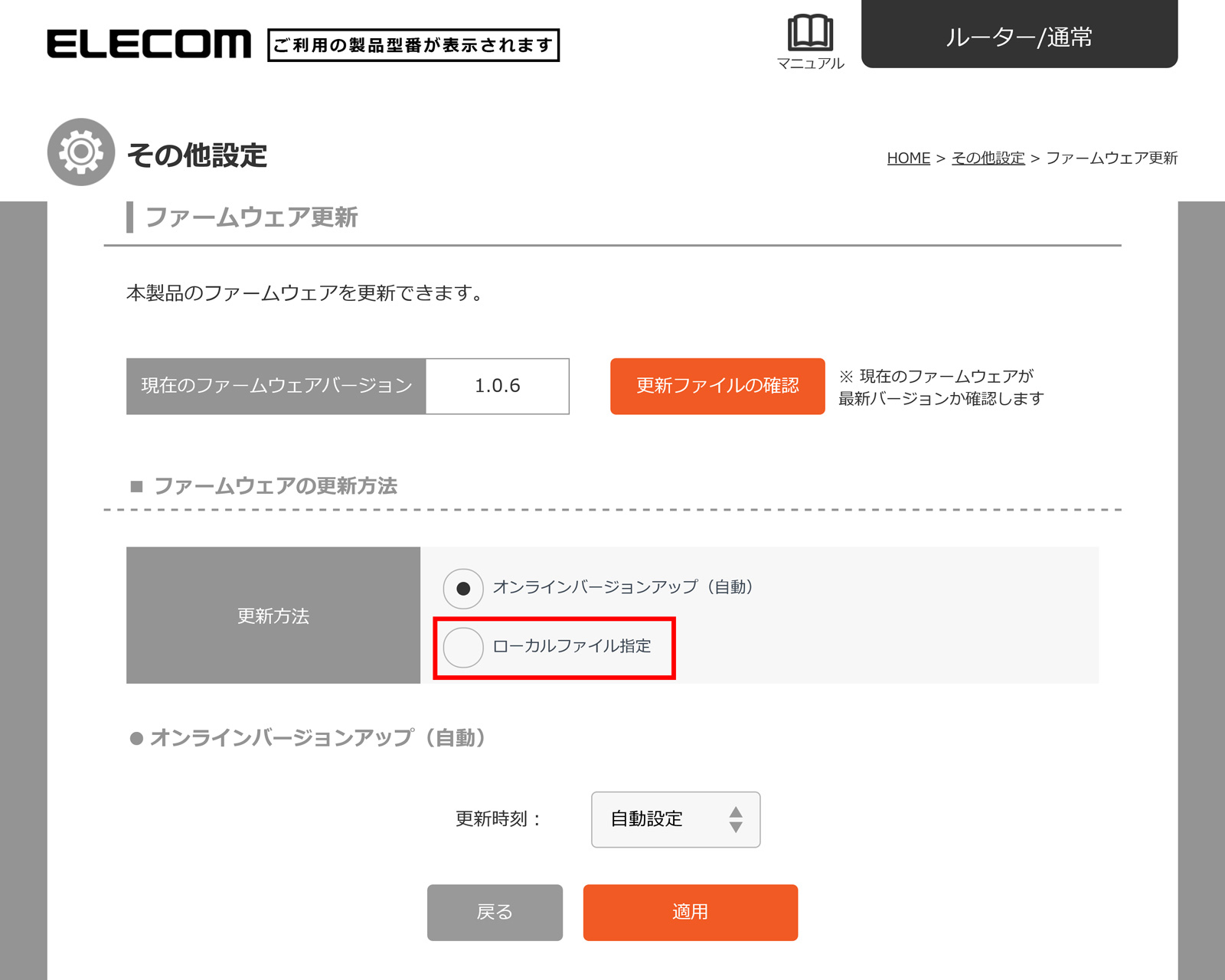Click the ローカルファイル指定 label text

click(x=571, y=646)
